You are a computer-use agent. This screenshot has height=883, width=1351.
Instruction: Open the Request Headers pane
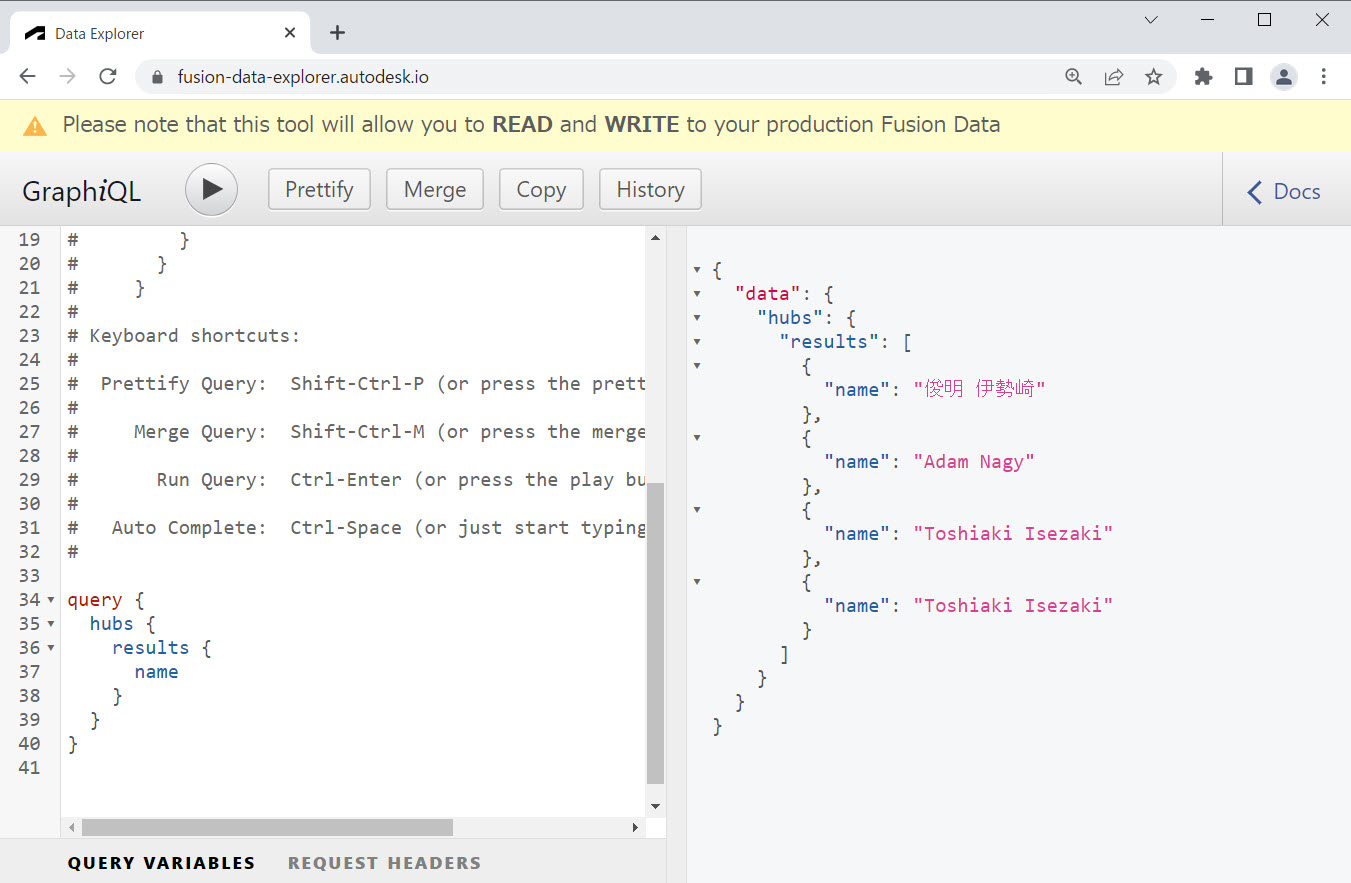click(x=384, y=863)
